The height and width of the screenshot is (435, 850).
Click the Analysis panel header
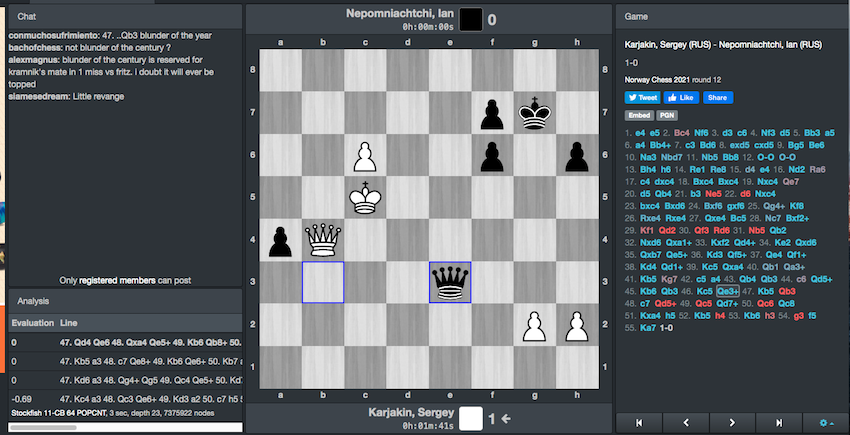click(x=125, y=300)
